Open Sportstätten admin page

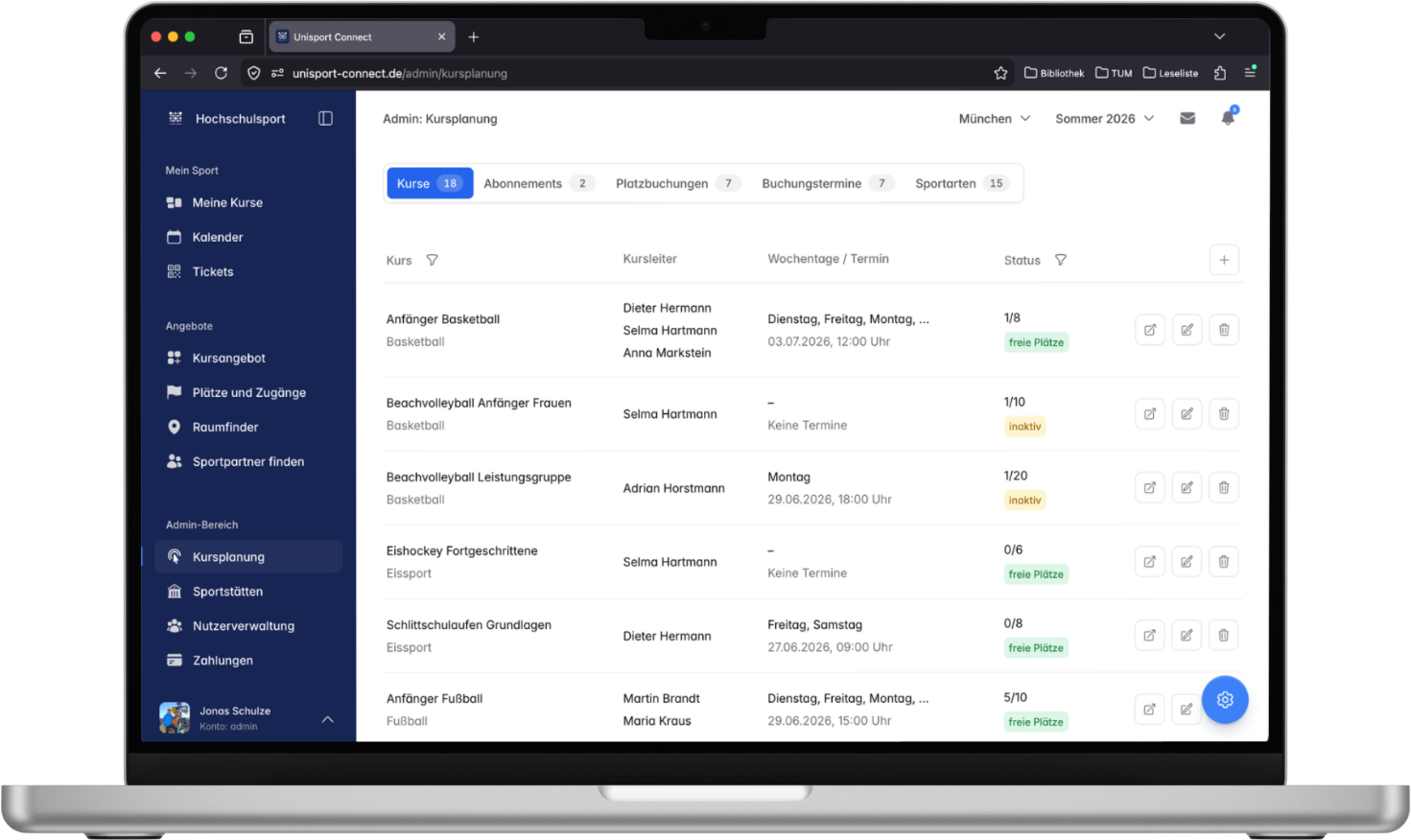tap(248, 592)
